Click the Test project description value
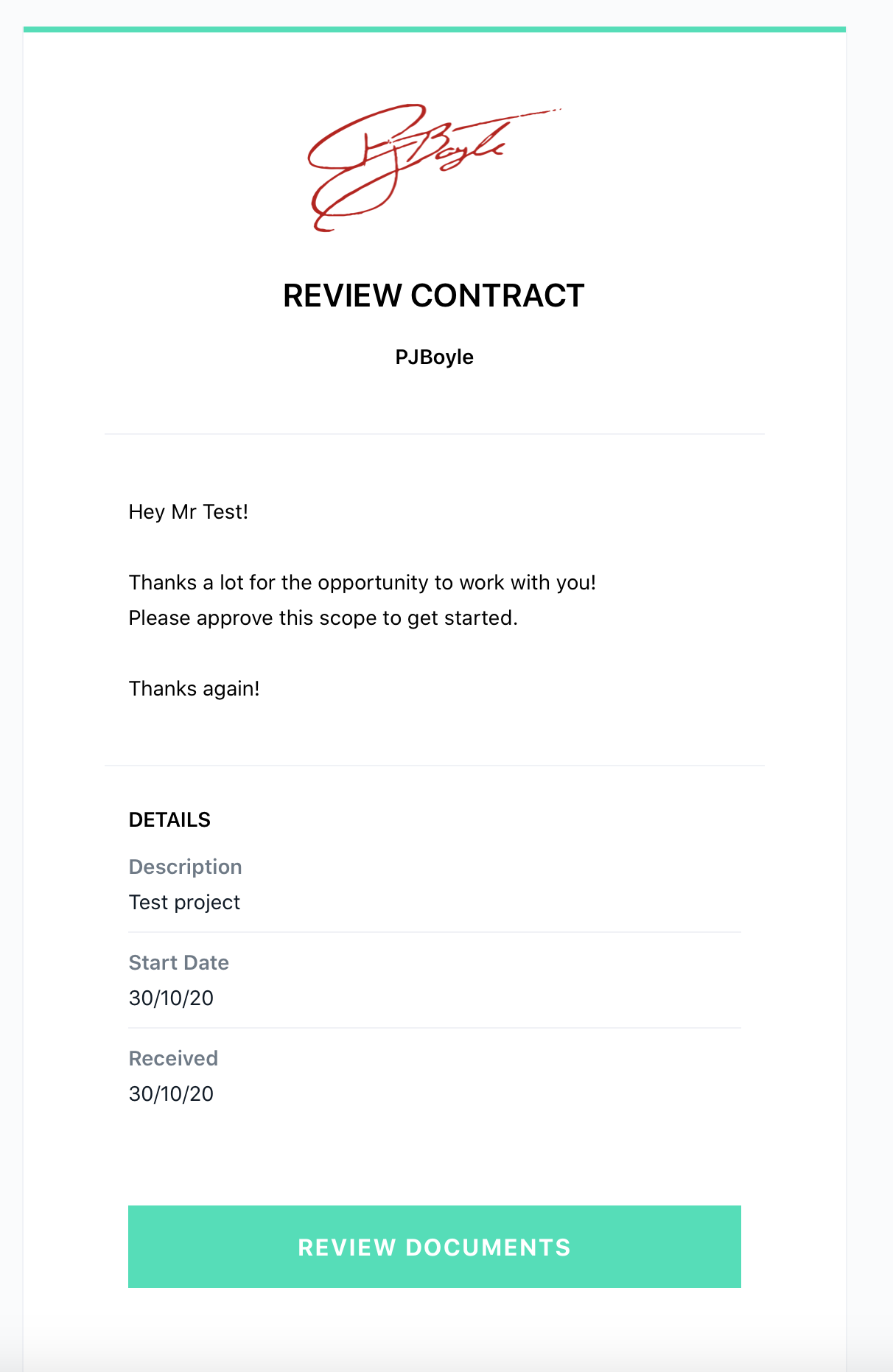The height and width of the screenshot is (1372, 893). (x=185, y=903)
